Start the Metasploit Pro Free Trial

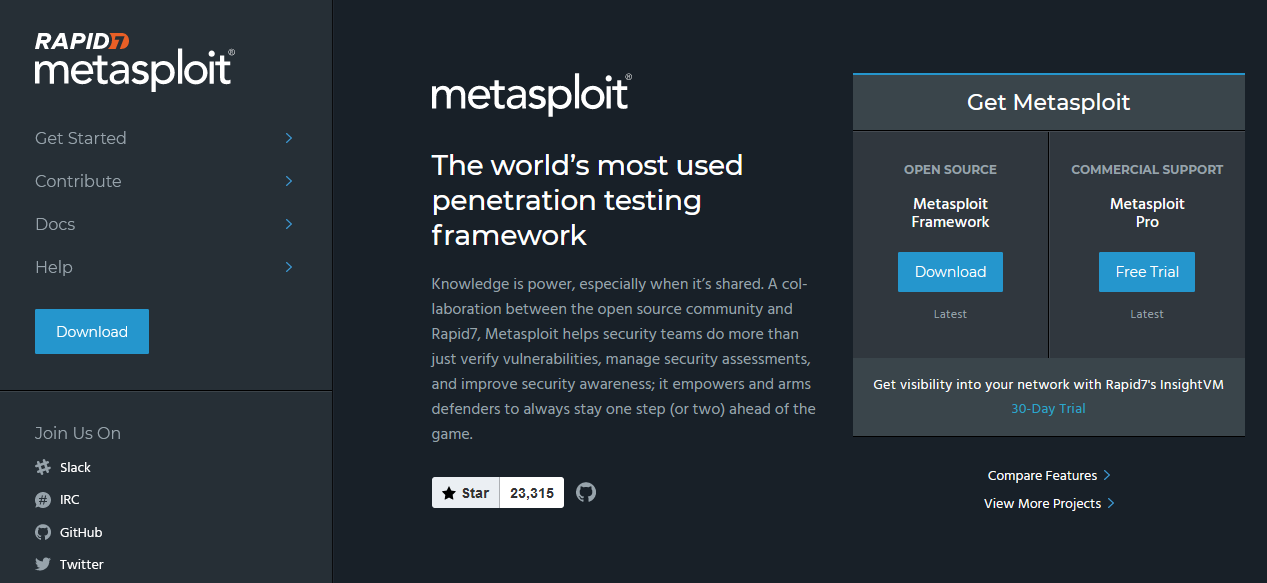(x=1147, y=272)
